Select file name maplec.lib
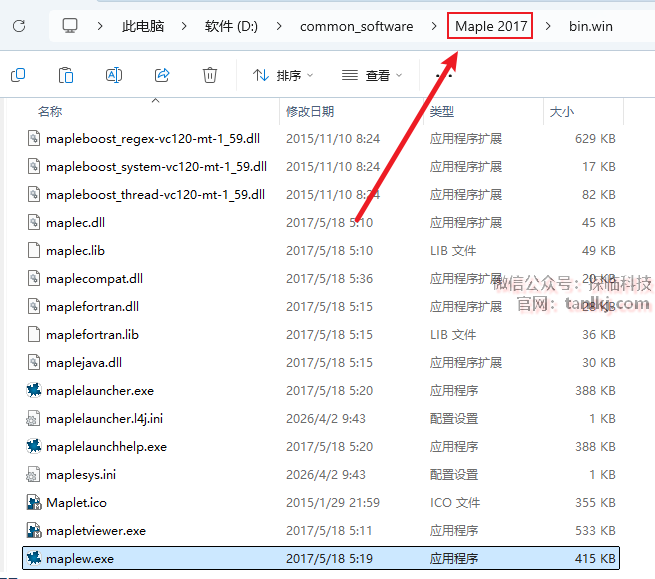655x579 pixels. point(75,251)
